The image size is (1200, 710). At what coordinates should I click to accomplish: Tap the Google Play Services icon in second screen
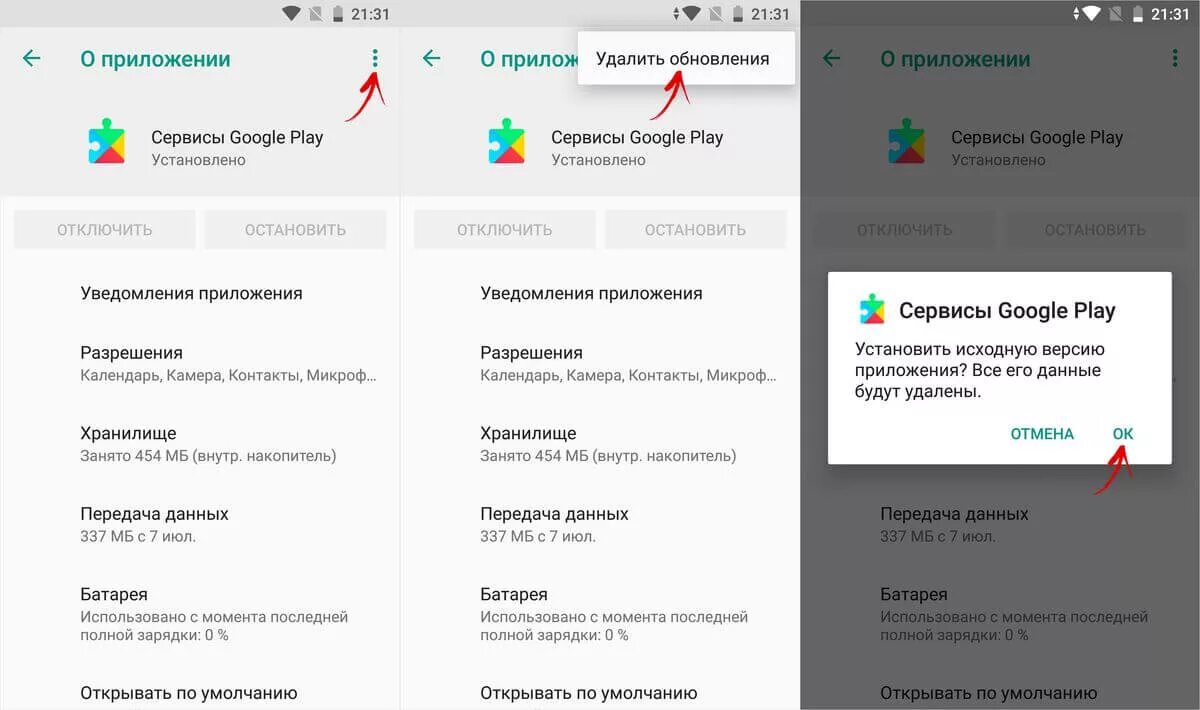pos(506,141)
